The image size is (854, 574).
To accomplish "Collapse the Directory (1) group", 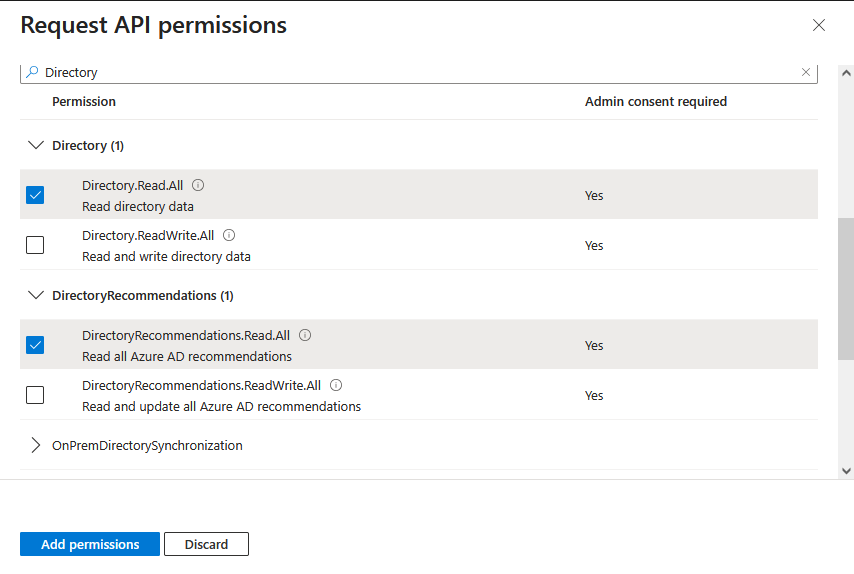I will click(x=36, y=145).
